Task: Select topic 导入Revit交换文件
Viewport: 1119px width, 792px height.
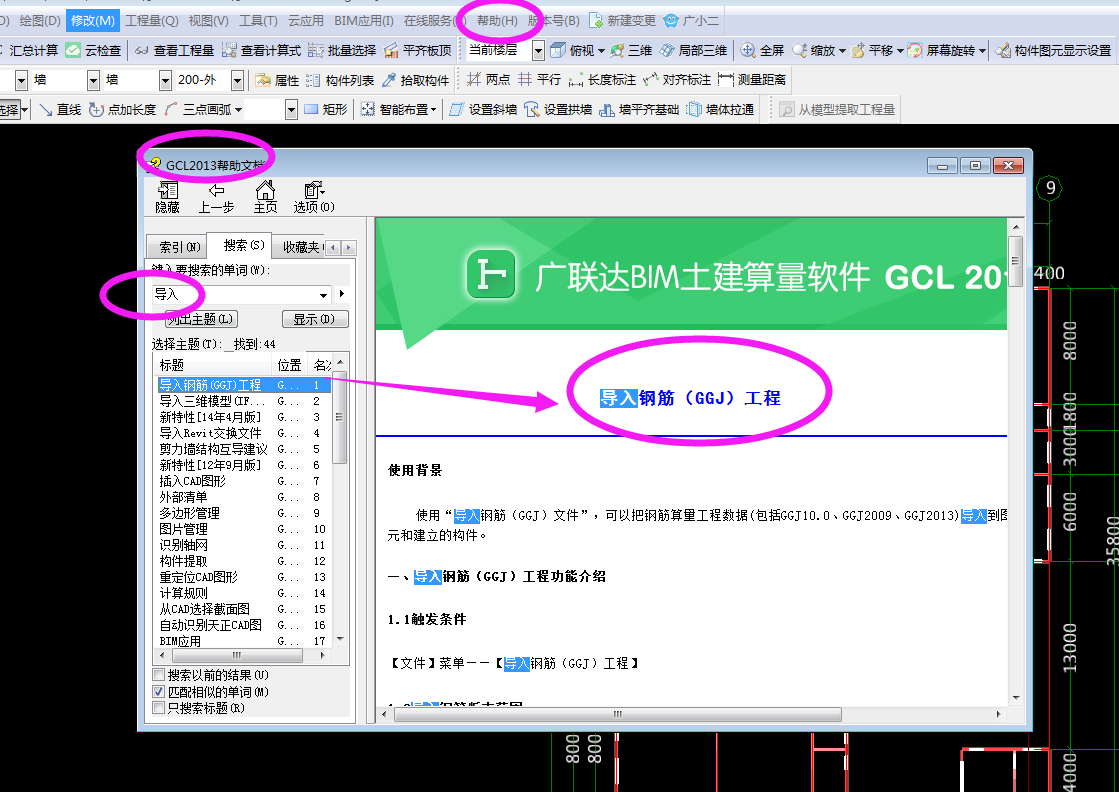Action: (x=210, y=433)
